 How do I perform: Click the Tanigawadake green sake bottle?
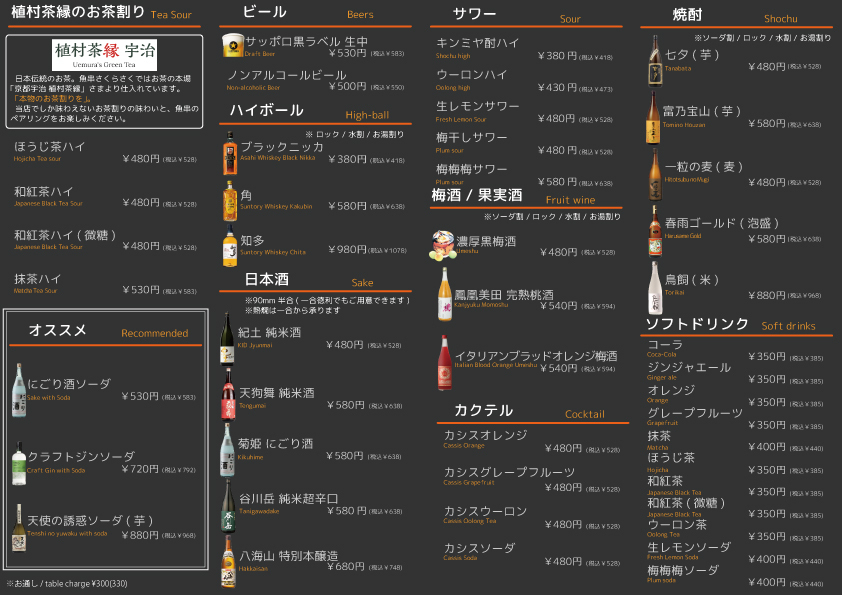228,506
